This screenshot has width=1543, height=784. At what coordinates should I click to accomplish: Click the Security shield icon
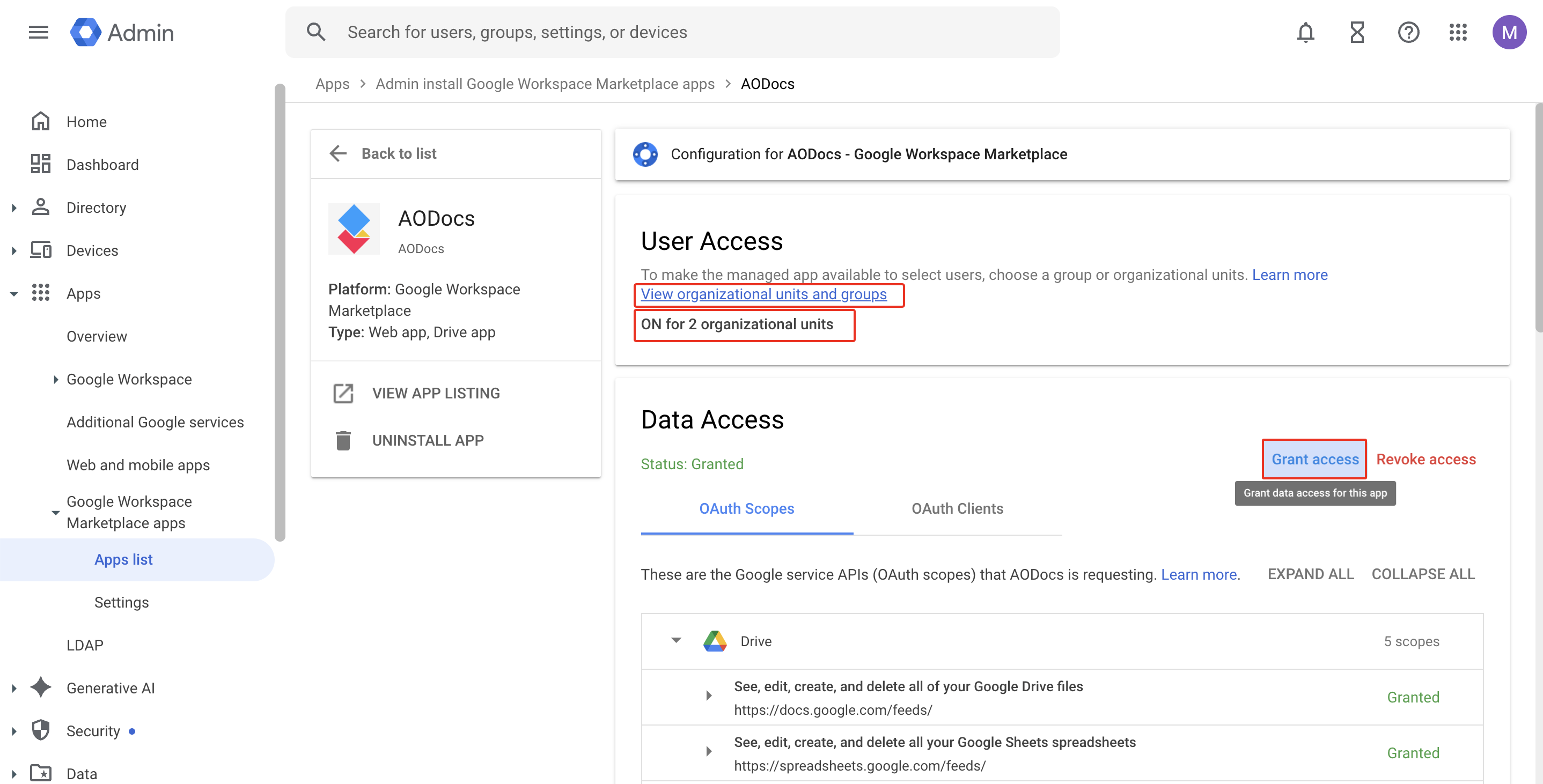click(x=40, y=730)
